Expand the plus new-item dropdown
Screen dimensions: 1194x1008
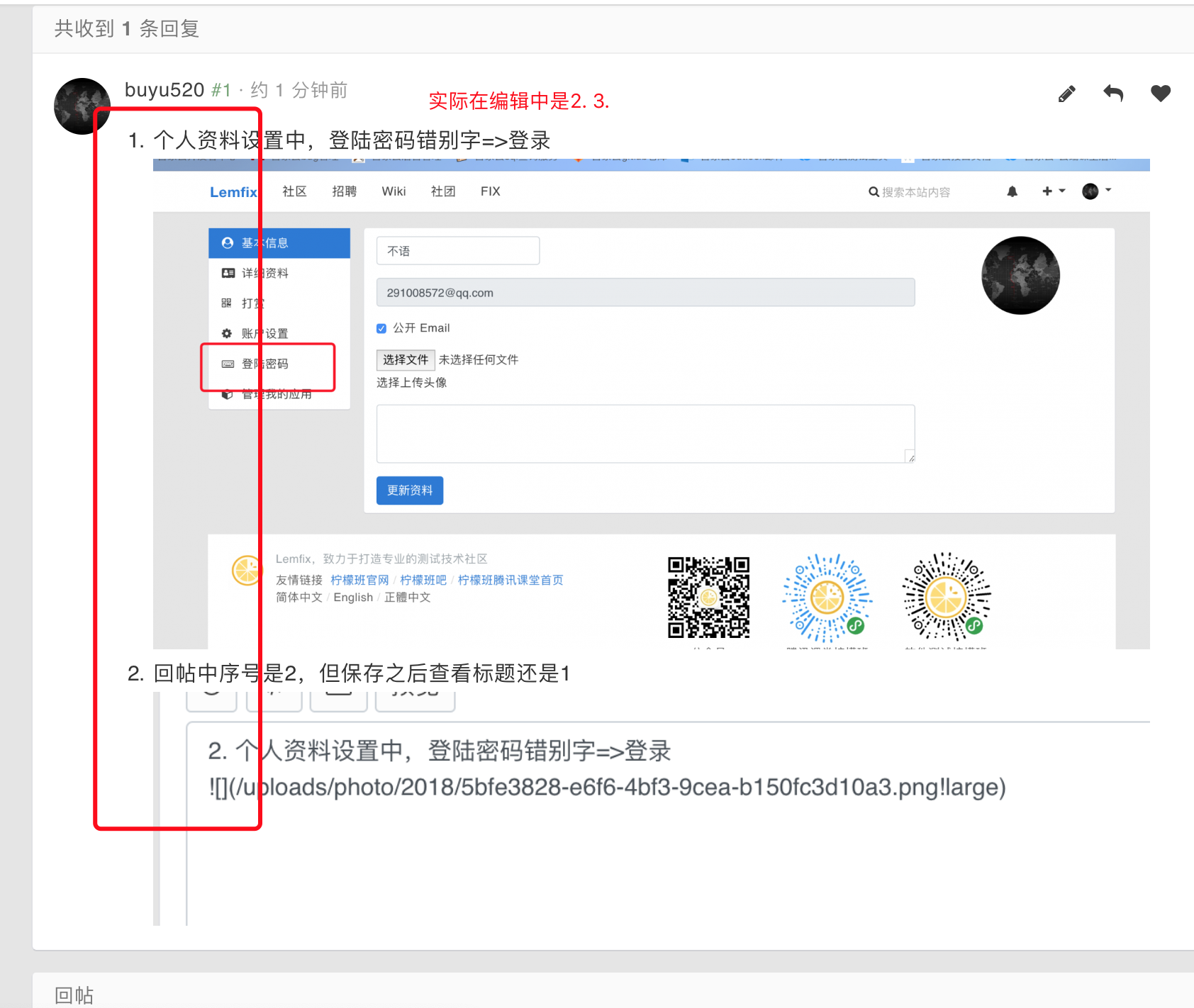(1053, 191)
